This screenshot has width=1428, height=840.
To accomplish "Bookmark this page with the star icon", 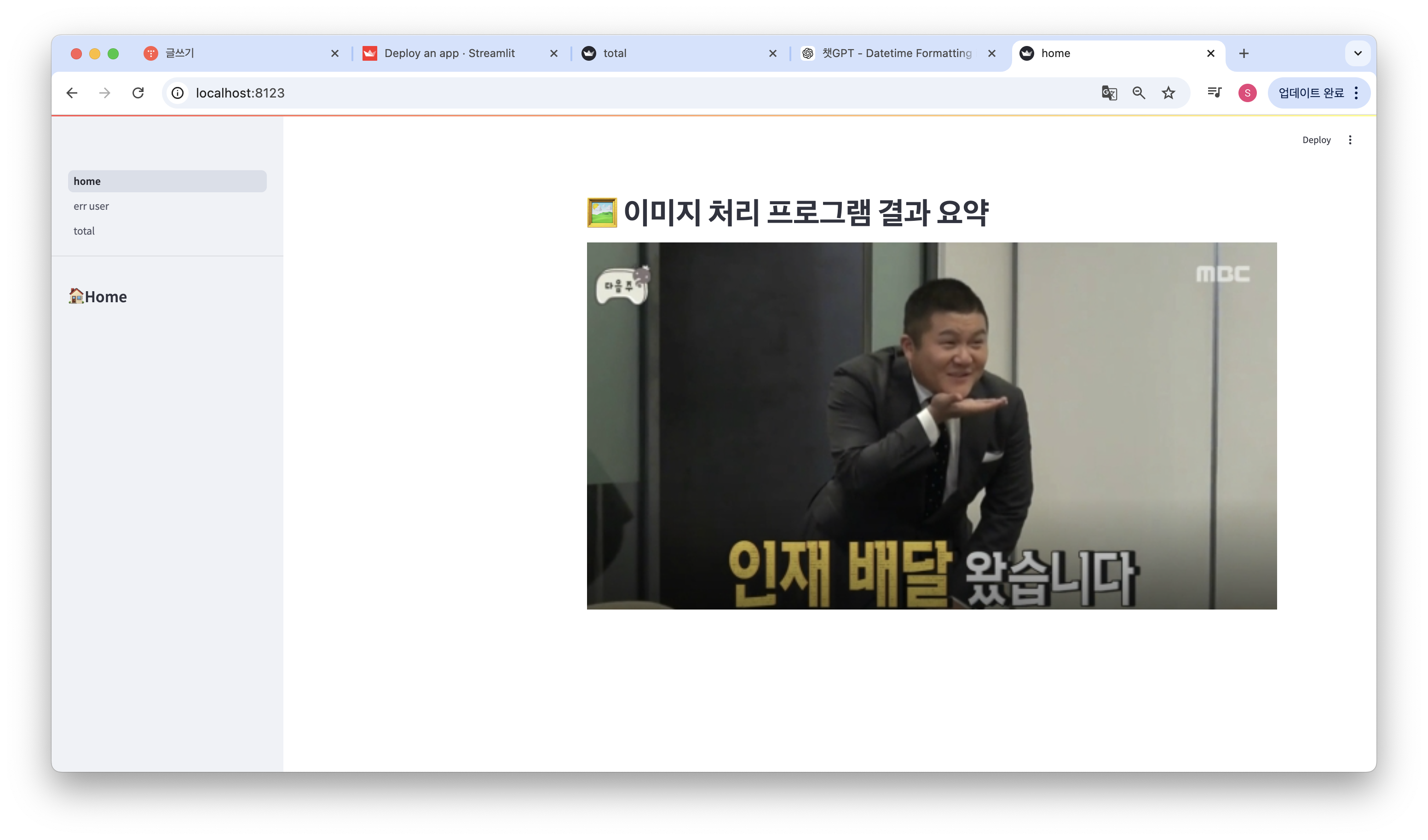I will coord(1168,93).
